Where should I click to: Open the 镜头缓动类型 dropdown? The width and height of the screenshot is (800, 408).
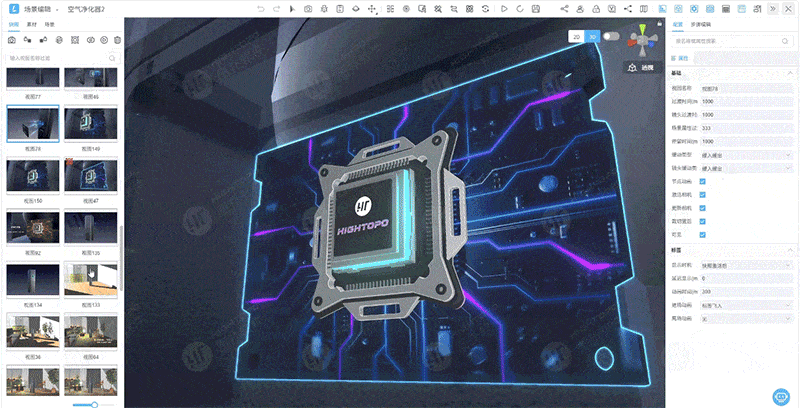tap(746, 168)
